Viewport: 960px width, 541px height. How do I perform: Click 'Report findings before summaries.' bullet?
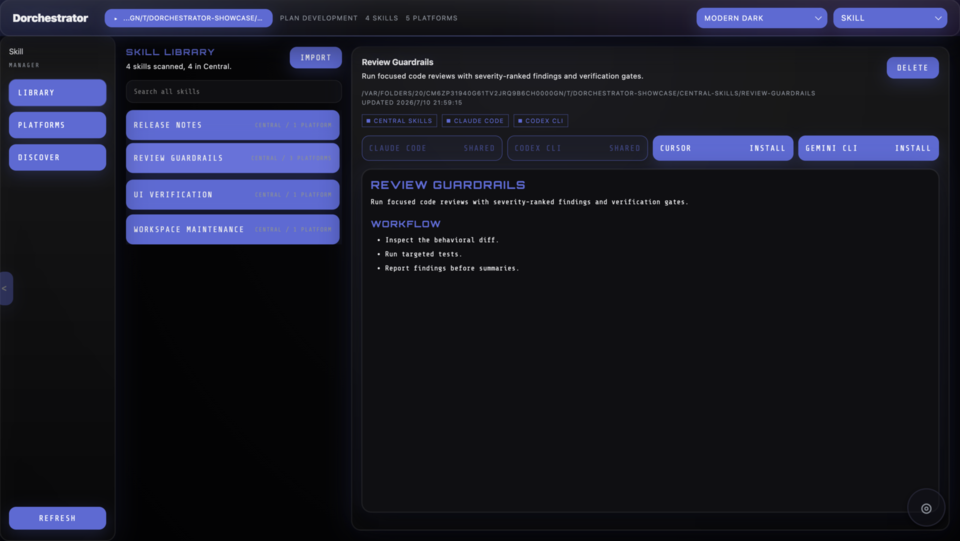tap(452, 268)
